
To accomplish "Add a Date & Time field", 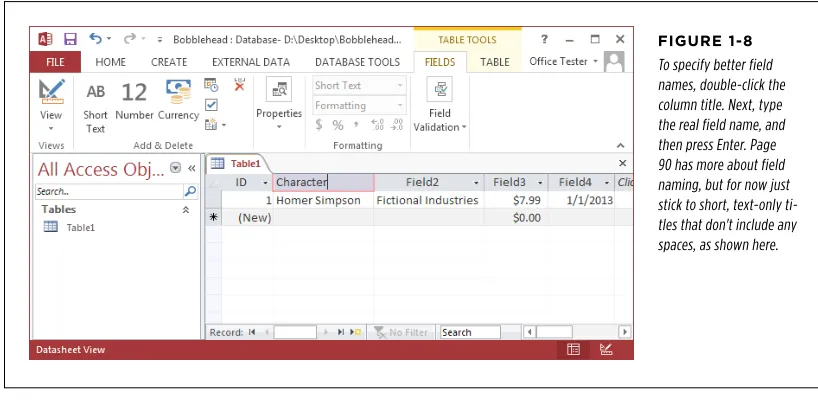I will (211, 85).
